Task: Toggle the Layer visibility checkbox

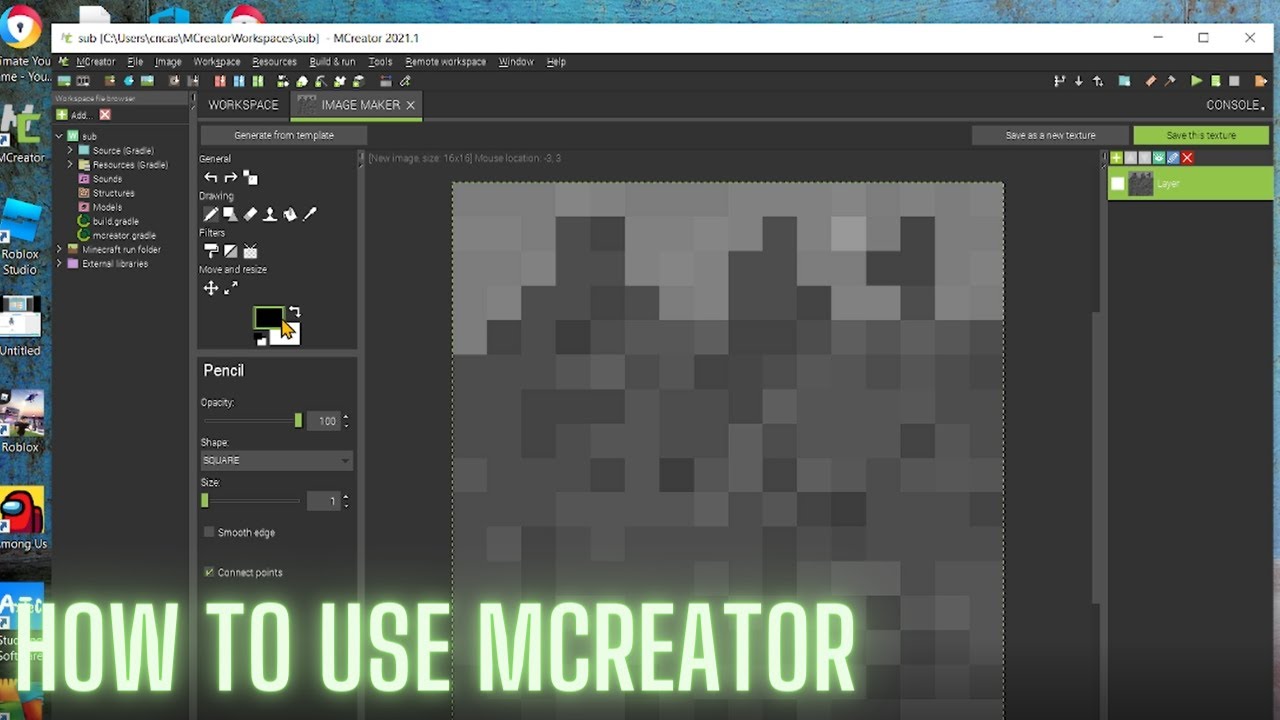Action: (1118, 184)
